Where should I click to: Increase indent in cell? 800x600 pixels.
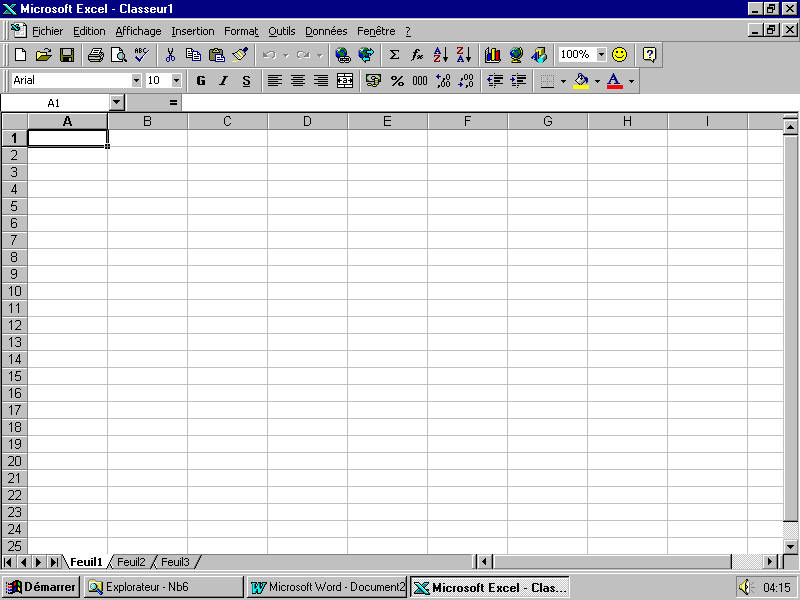518,81
